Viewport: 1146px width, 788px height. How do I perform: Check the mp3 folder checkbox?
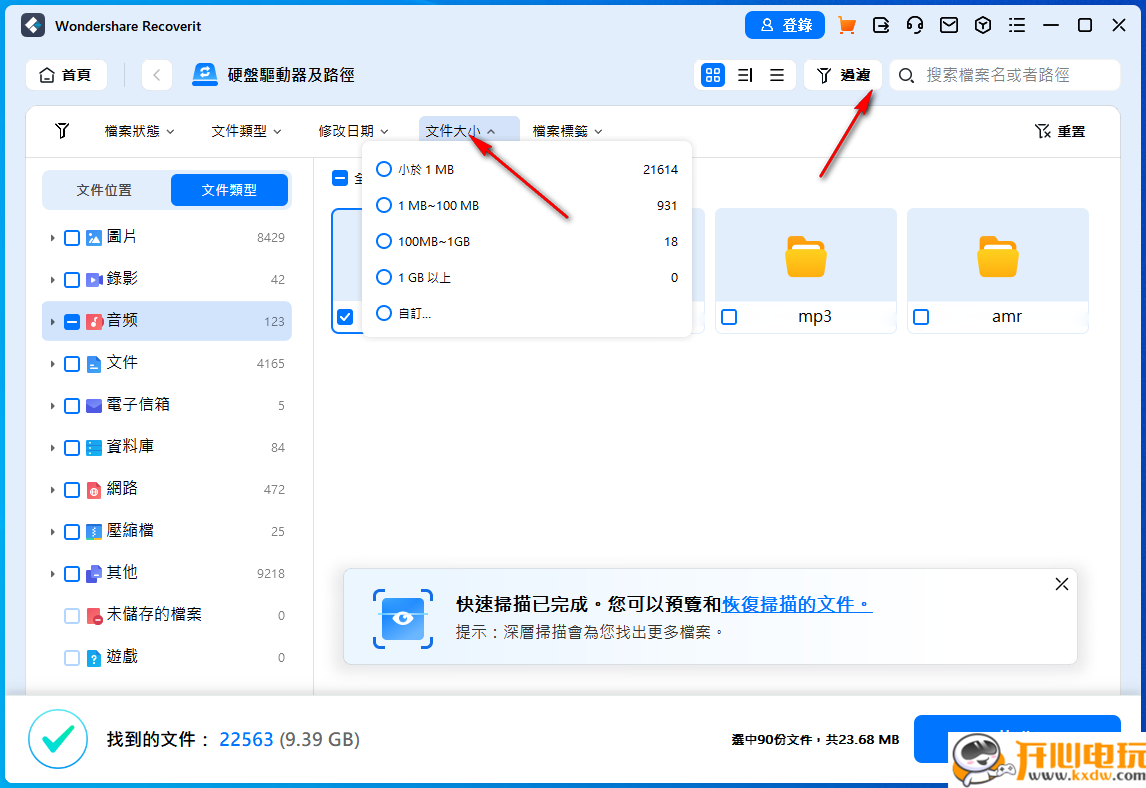click(730, 316)
